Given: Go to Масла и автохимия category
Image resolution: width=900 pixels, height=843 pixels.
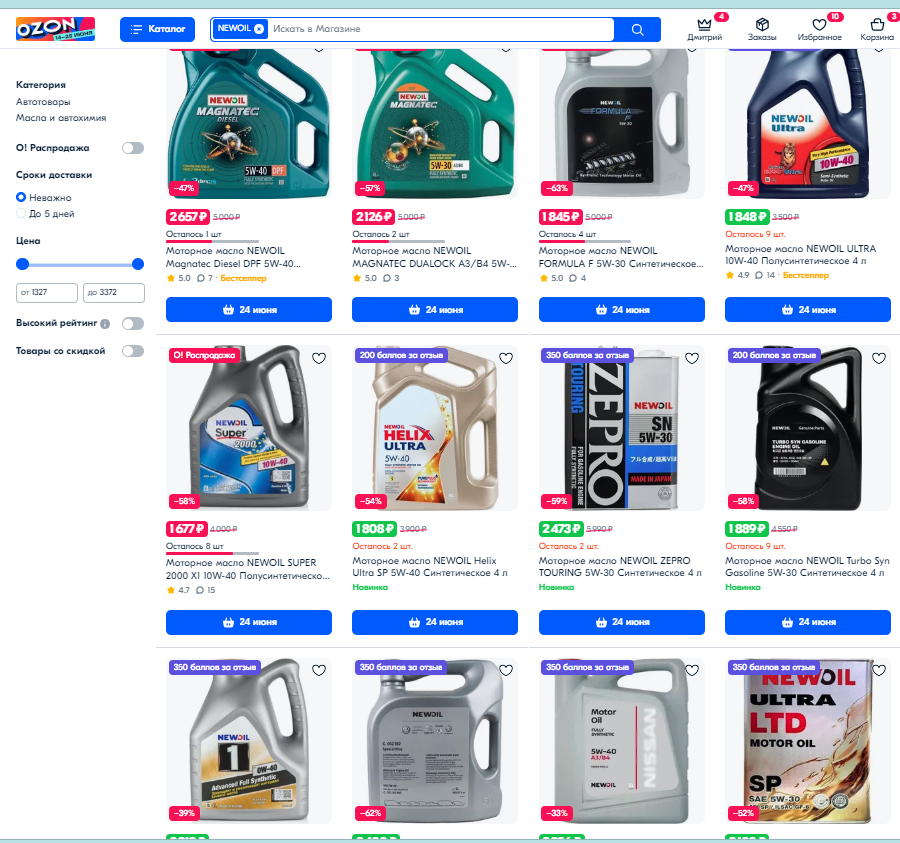Looking at the screenshot, I should point(61,118).
